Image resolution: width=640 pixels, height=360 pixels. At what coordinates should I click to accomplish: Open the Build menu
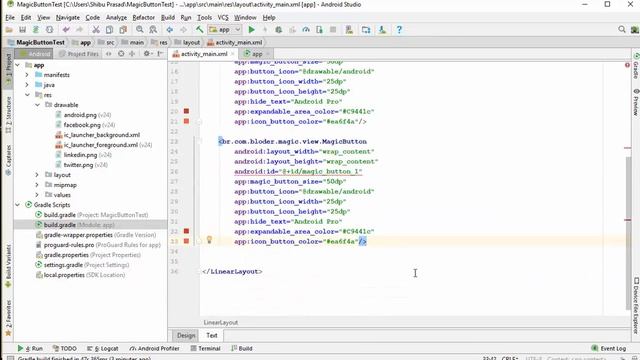[x=168, y=18]
